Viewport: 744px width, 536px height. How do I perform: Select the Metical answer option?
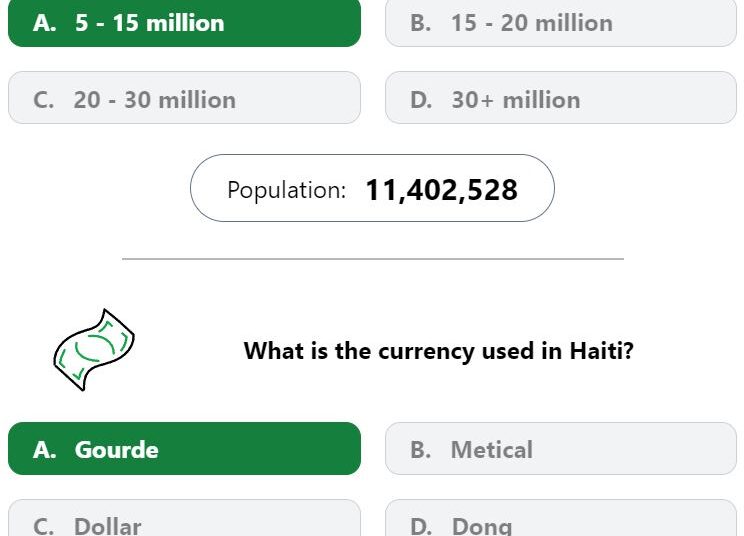pyautogui.click(x=560, y=449)
